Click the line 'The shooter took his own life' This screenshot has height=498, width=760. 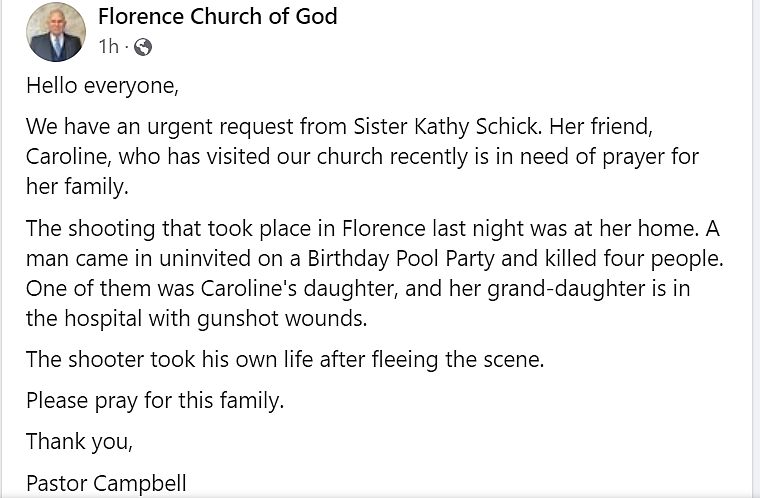tap(169, 360)
